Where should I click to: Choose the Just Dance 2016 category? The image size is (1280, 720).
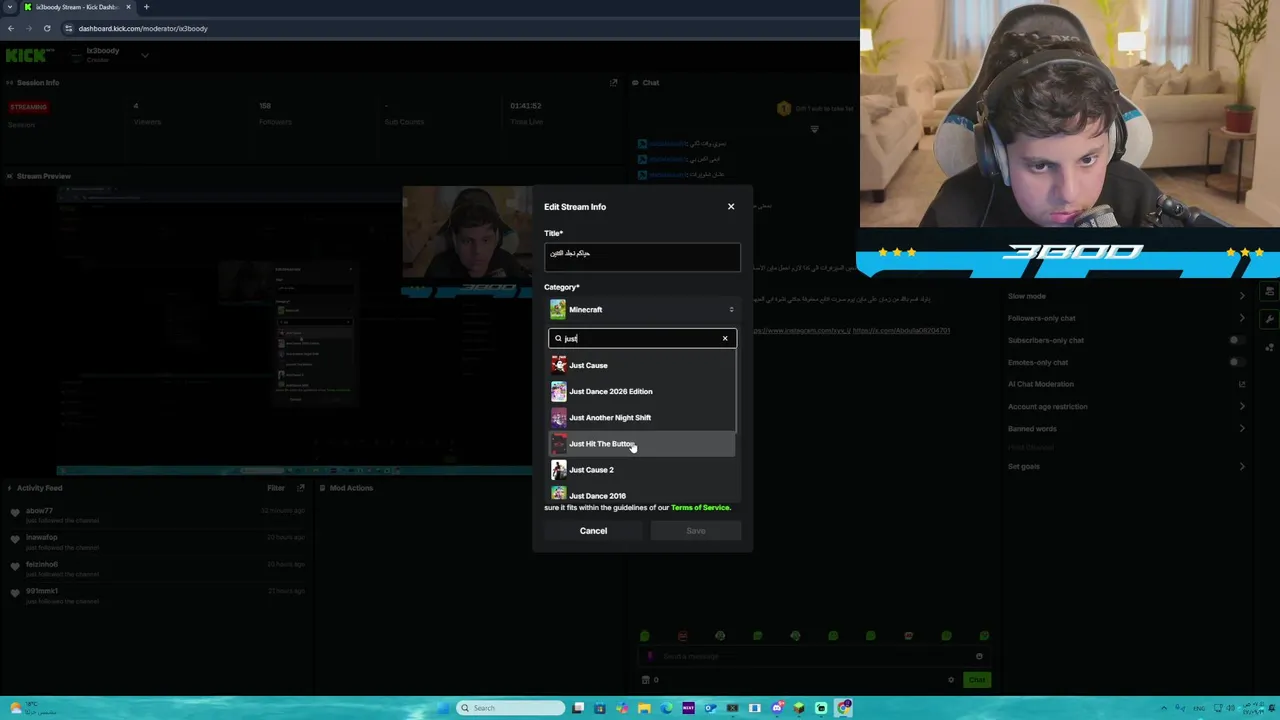pyautogui.click(x=642, y=494)
